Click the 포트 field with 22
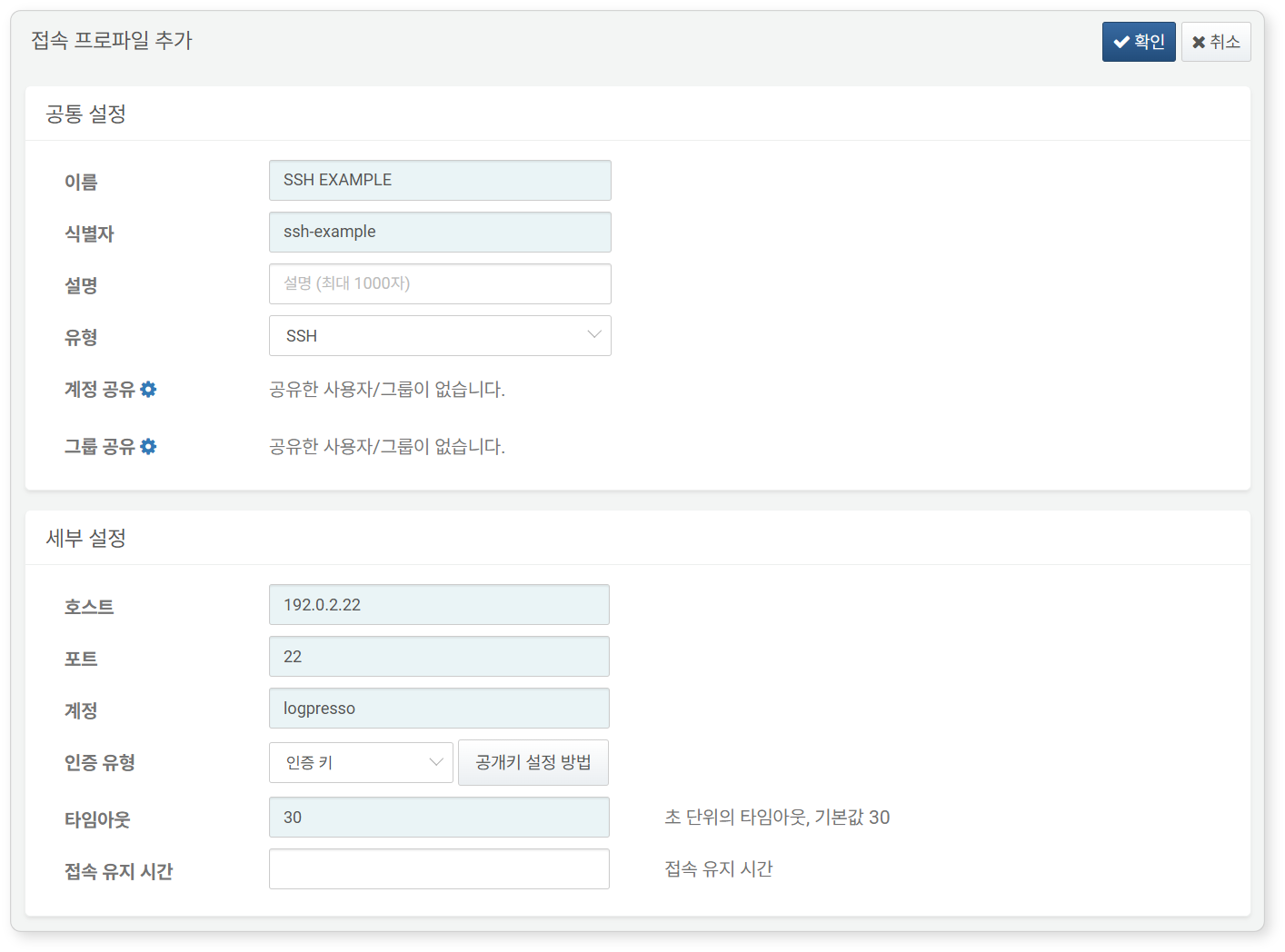This screenshot has width=1285, height=952. 439,656
